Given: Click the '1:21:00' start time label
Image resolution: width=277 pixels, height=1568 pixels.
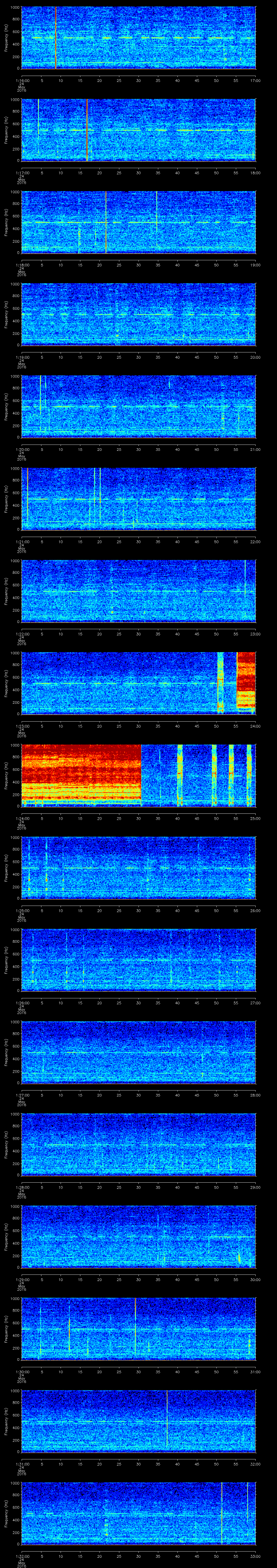Looking at the screenshot, I should 22,542.
